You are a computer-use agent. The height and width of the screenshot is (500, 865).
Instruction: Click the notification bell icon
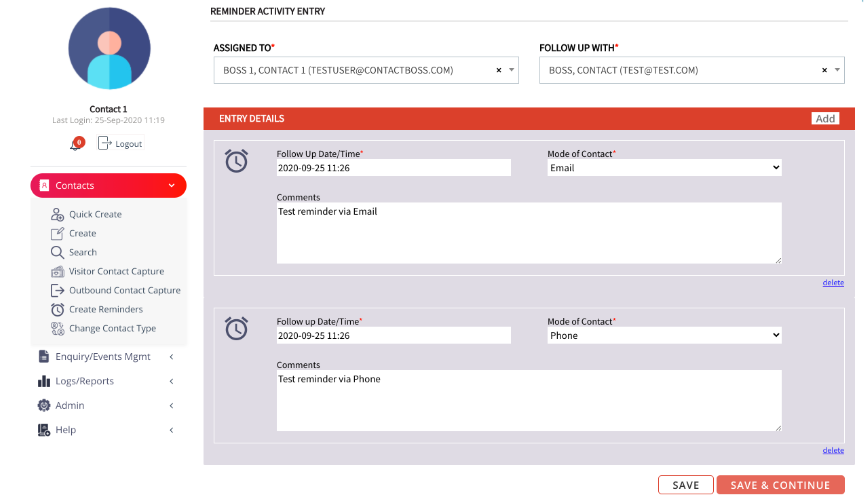pos(75,145)
